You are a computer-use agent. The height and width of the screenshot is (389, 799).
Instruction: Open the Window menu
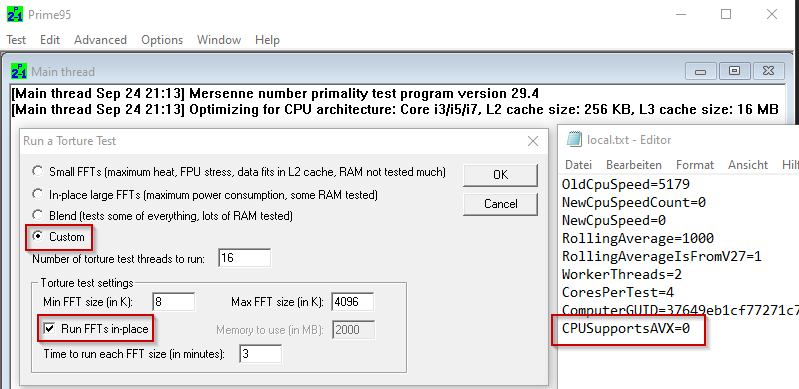[x=219, y=40]
